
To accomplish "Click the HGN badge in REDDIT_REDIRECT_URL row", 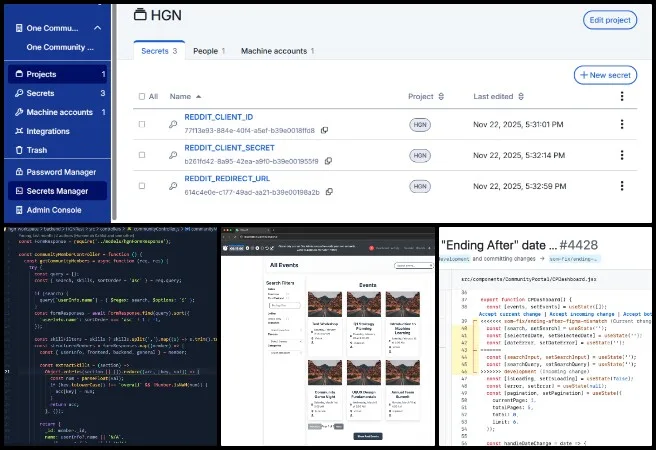I will pos(420,187).
